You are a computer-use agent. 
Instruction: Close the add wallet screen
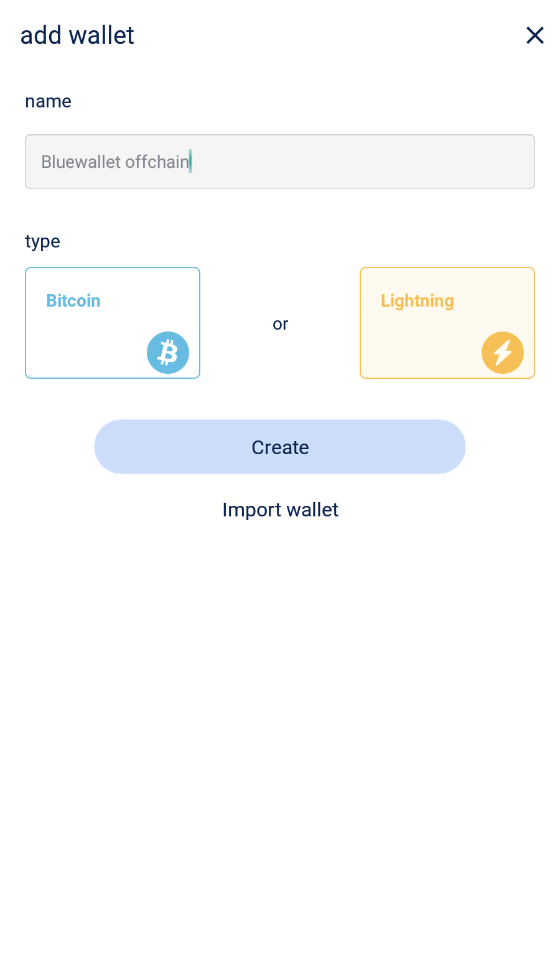pyautogui.click(x=535, y=36)
